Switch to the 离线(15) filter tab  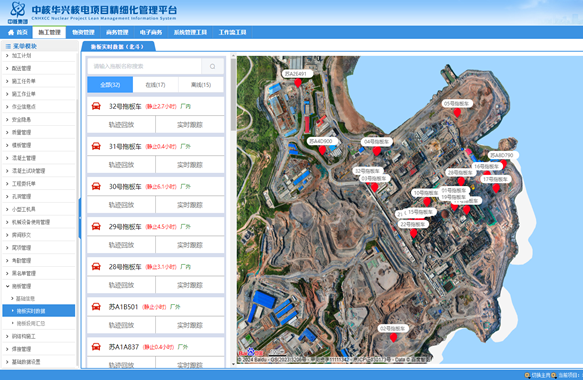[201, 85]
